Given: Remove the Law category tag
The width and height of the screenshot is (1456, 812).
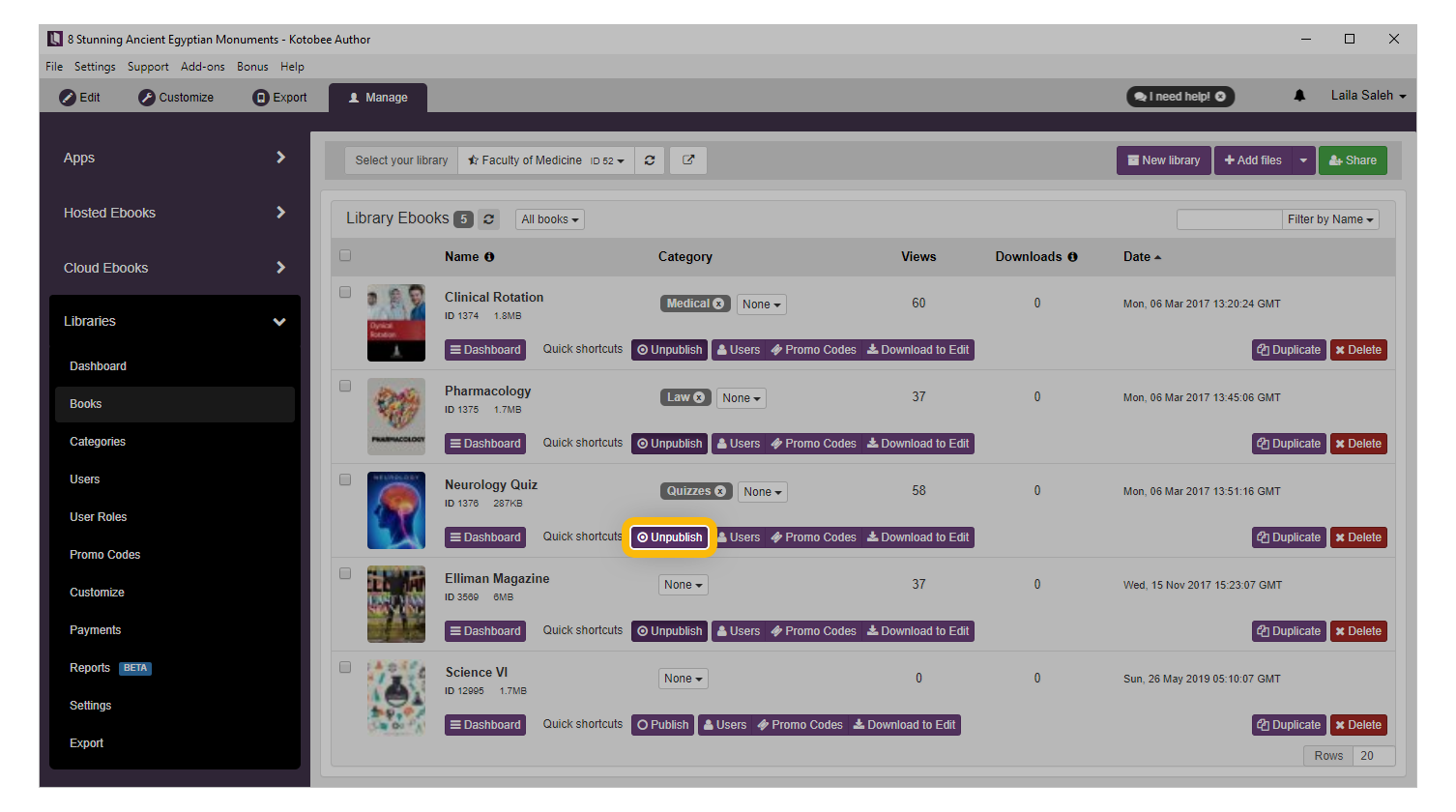Looking at the screenshot, I should [699, 397].
